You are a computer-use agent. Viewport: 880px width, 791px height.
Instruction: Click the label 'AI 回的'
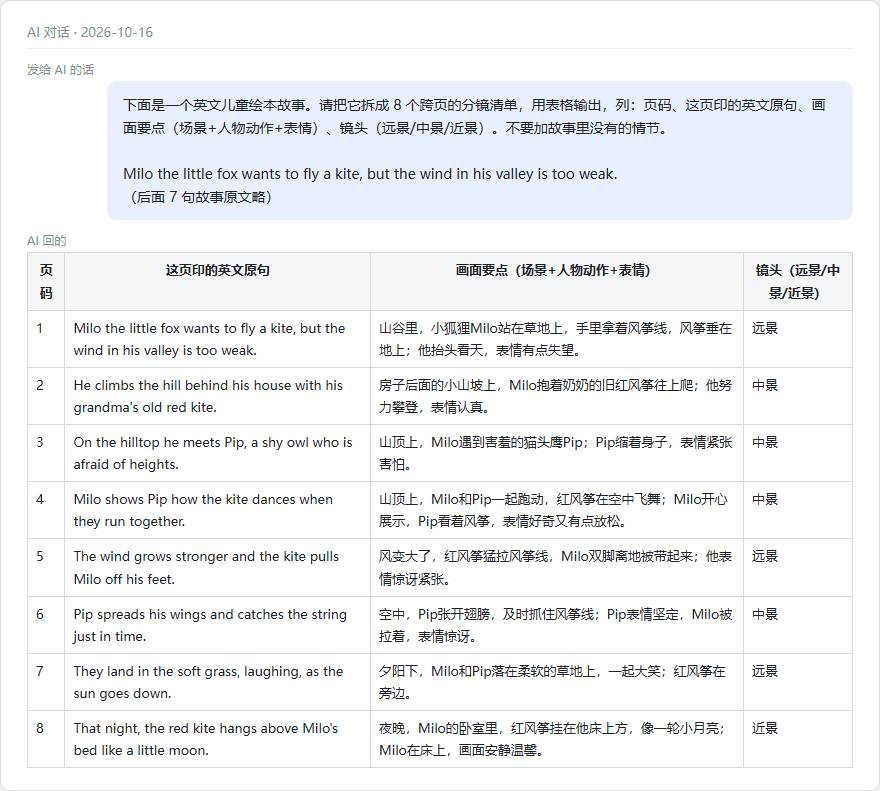pyautogui.click(x=47, y=241)
